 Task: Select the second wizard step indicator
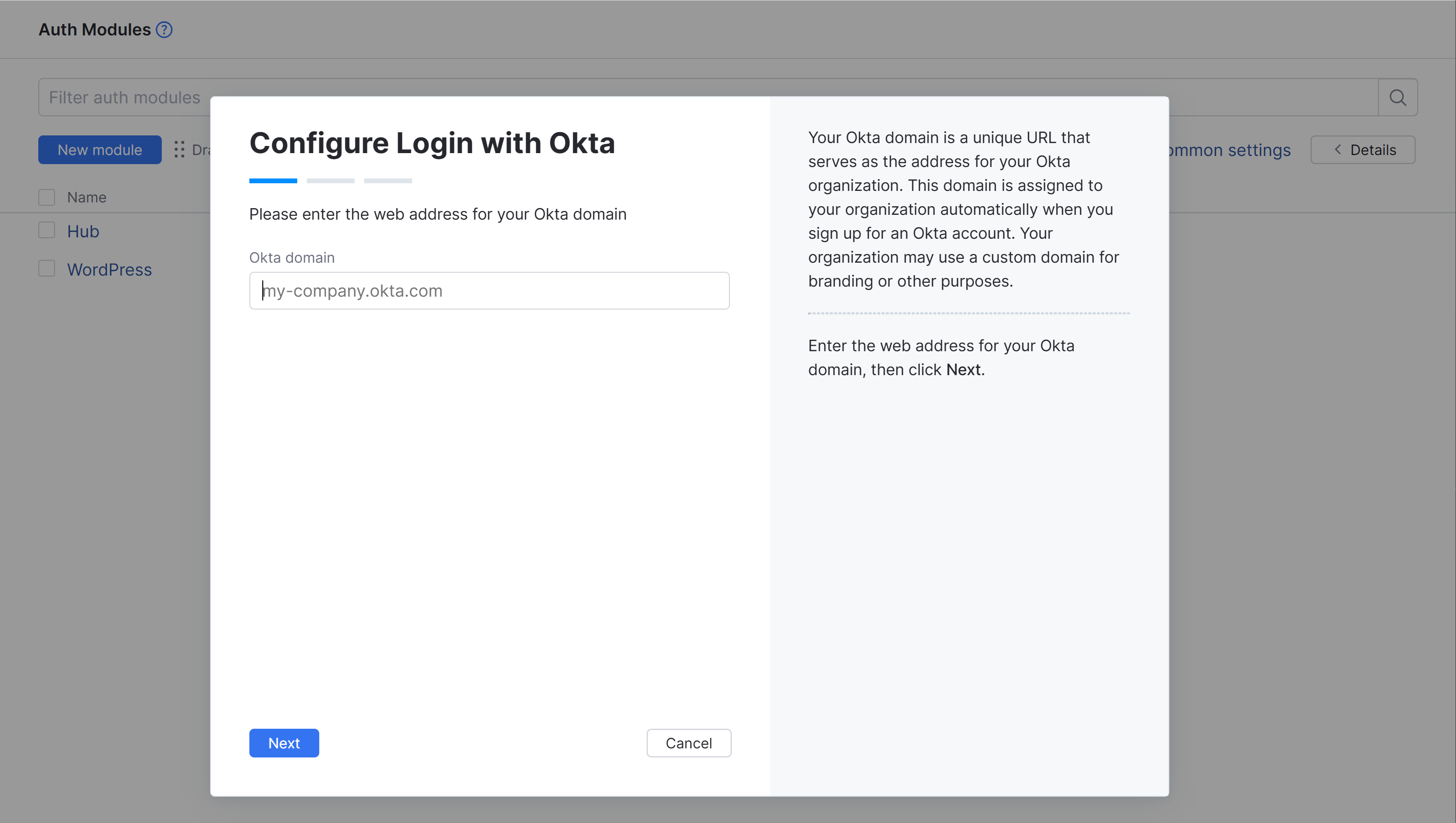click(330, 181)
